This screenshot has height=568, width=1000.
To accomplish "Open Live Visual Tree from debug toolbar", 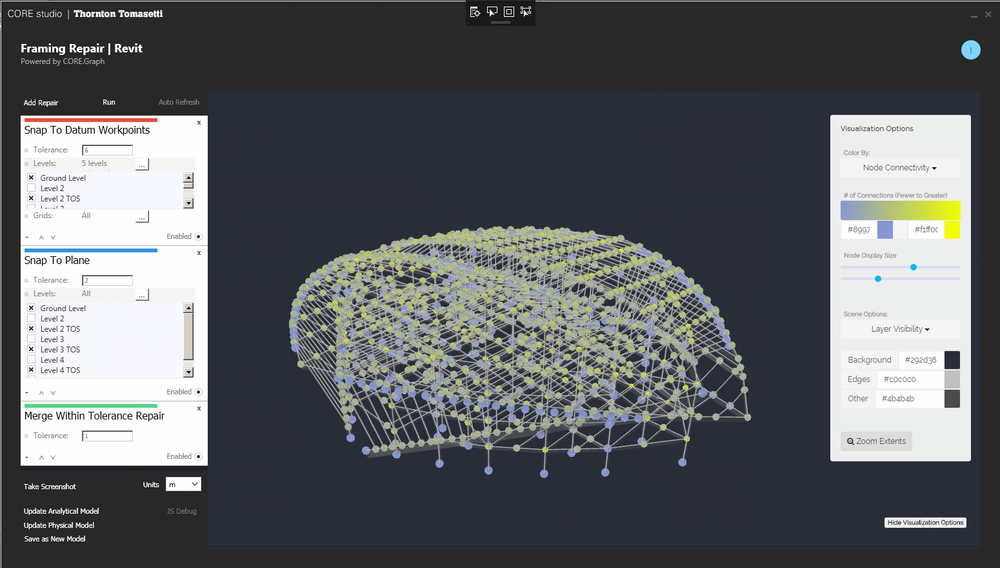I will (475, 11).
